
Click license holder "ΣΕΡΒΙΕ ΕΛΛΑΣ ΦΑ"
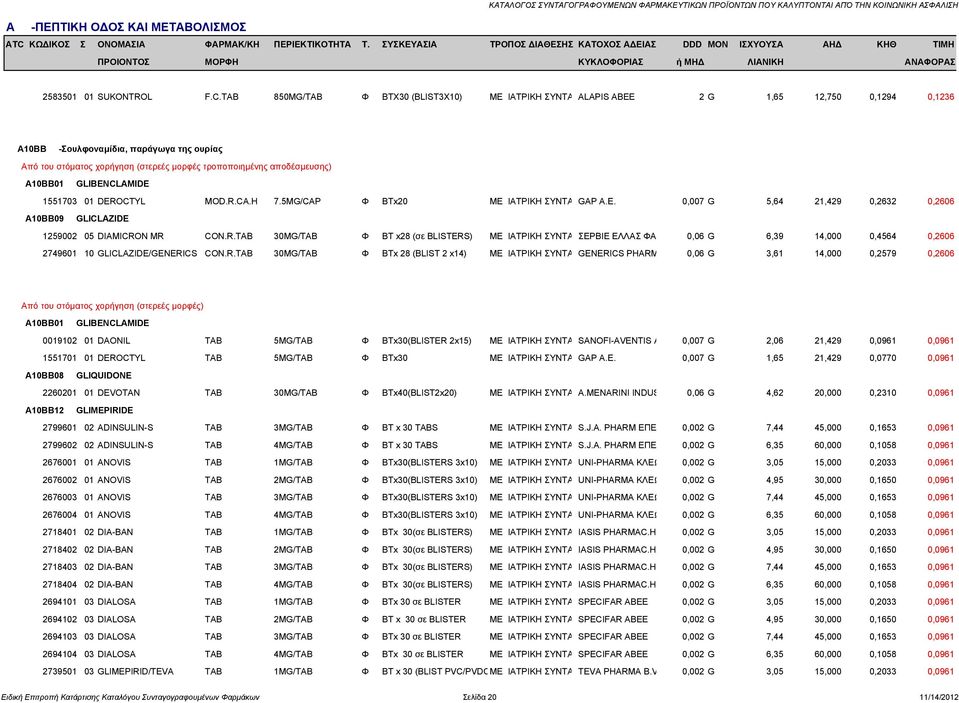(x=616, y=236)
